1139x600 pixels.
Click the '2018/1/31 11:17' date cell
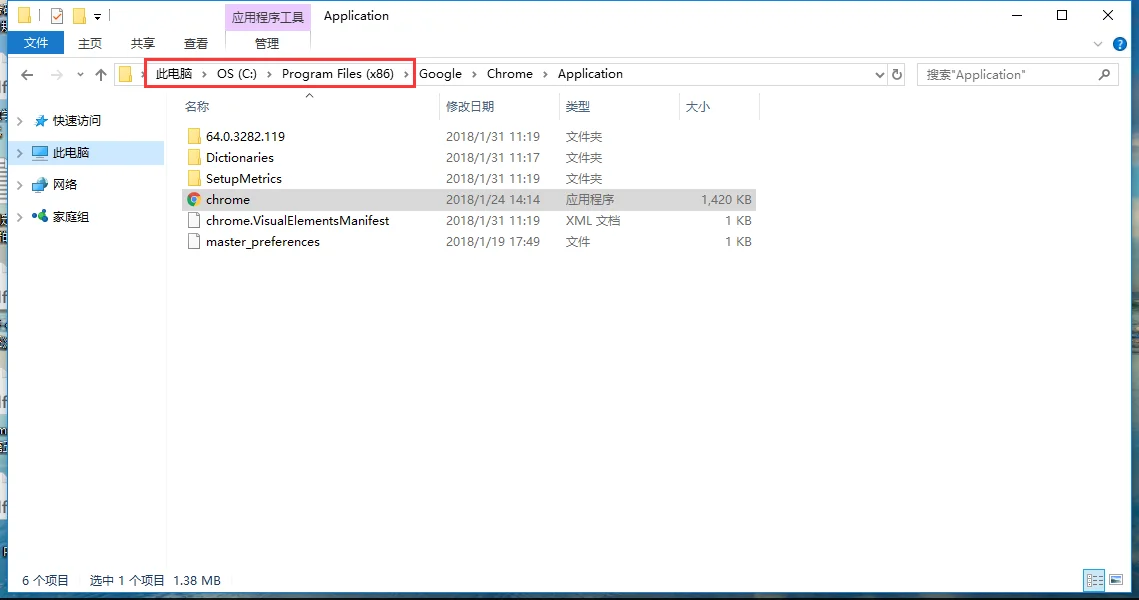click(x=493, y=157)
